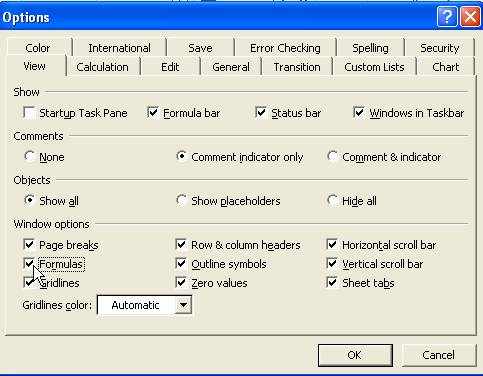Toggle the Sheet tabs checkbox
The width and height of the screenshot is (483, 376).
tap(332, 283)
